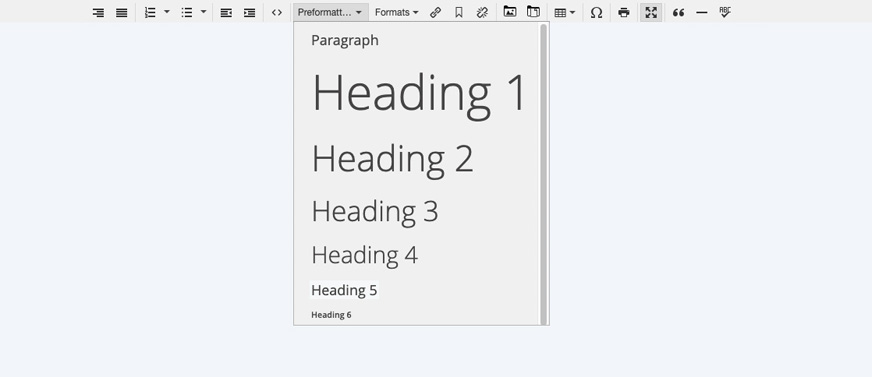This screenshot has width=872, height=377.
Task: Open bullet list style arrow
Action: [204, 12]
